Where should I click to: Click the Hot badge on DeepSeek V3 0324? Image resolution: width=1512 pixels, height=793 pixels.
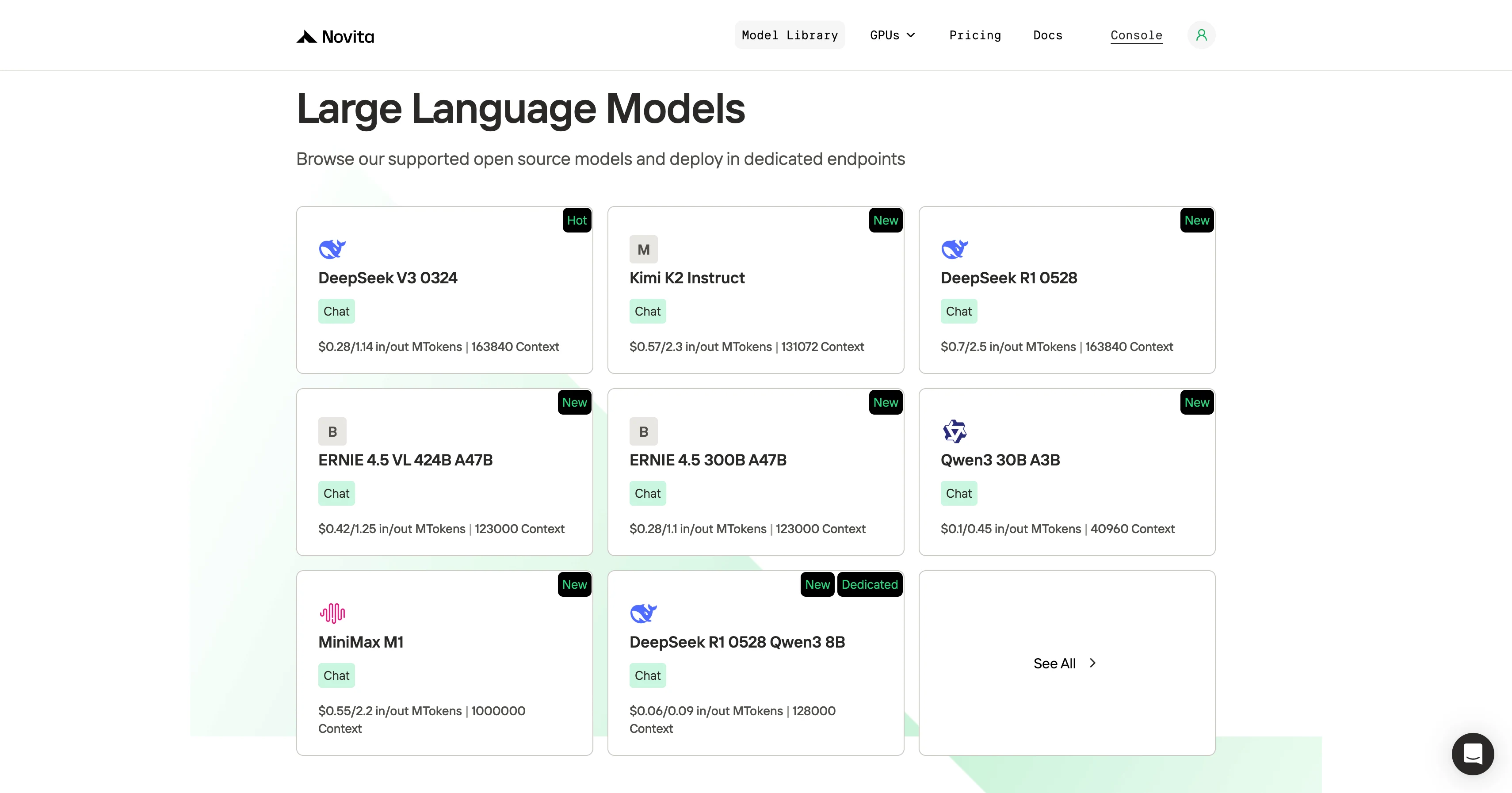(577, 220)
